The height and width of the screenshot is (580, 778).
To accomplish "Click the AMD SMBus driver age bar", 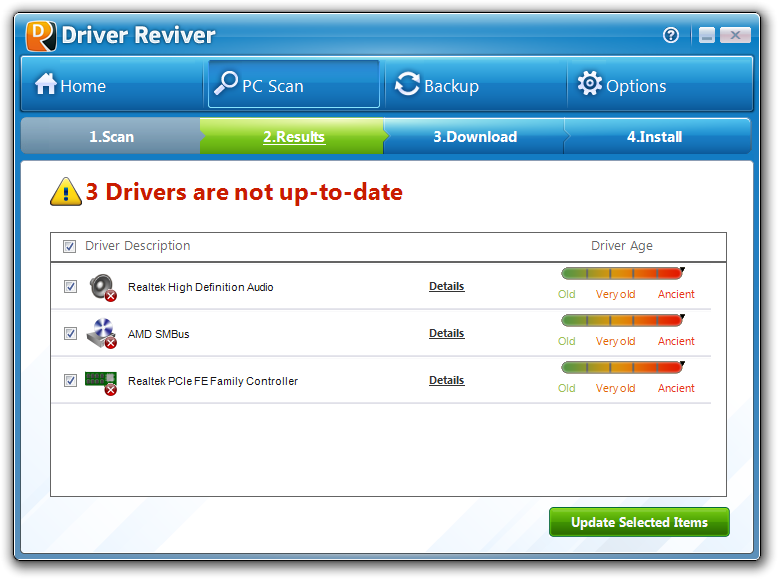I will click(623, 321).
